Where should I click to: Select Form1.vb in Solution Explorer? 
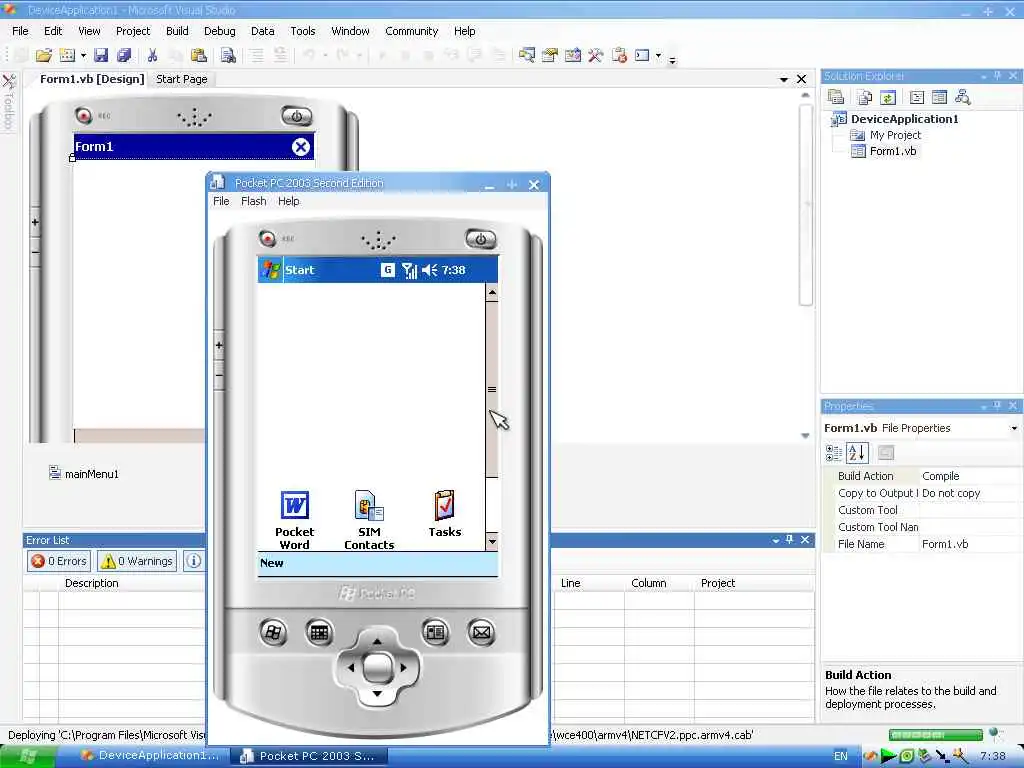(892, 151)
